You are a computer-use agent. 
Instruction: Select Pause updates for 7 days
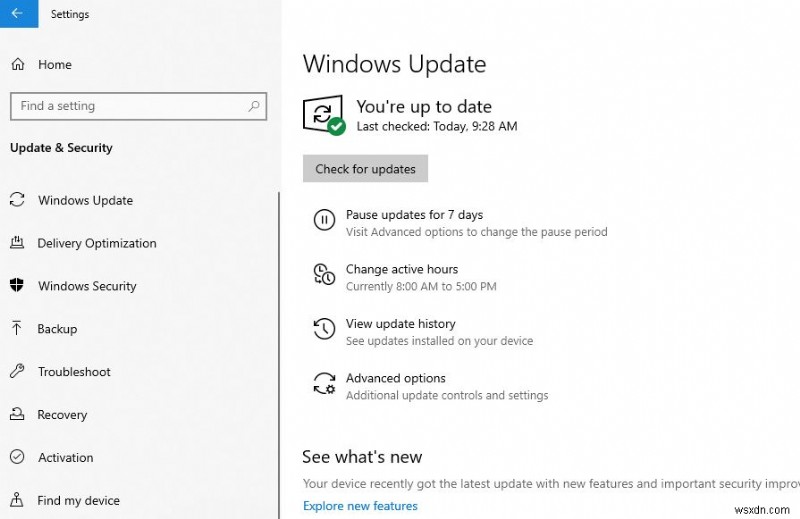[414, 215]
